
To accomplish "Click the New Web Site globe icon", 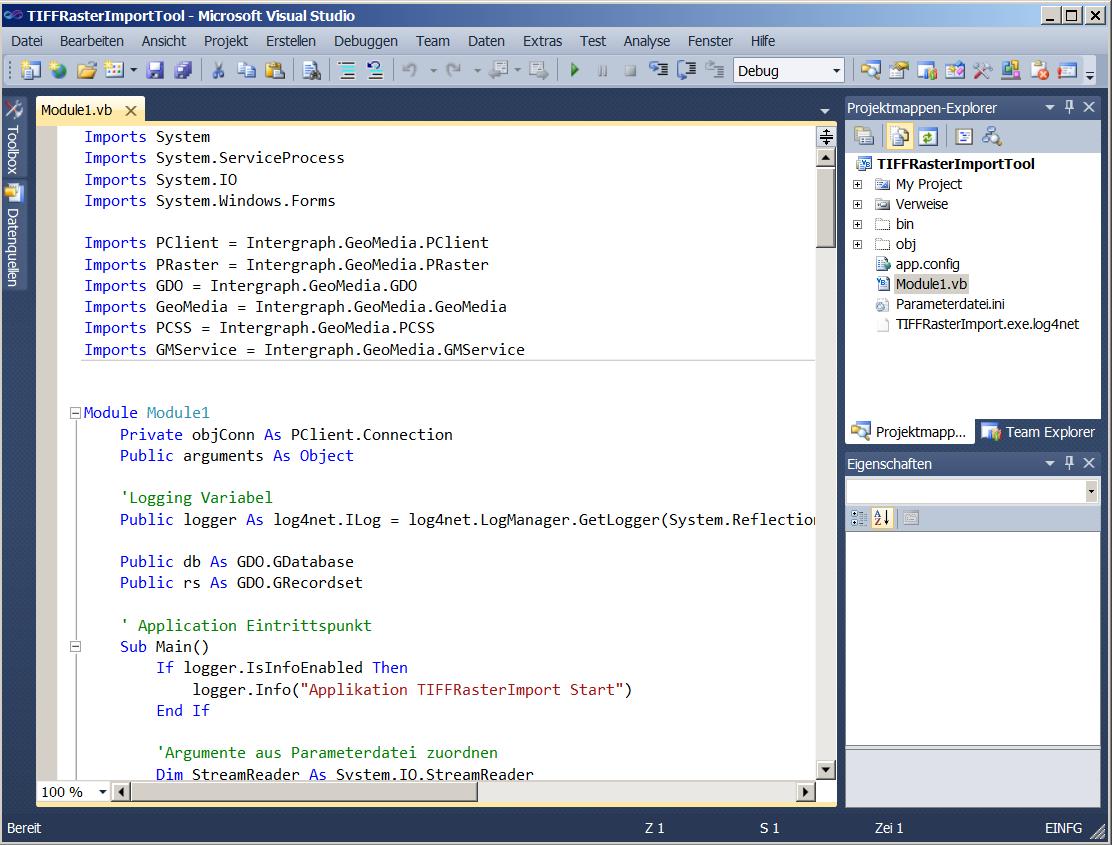I will pyautogui.click(x=58, y=70).
